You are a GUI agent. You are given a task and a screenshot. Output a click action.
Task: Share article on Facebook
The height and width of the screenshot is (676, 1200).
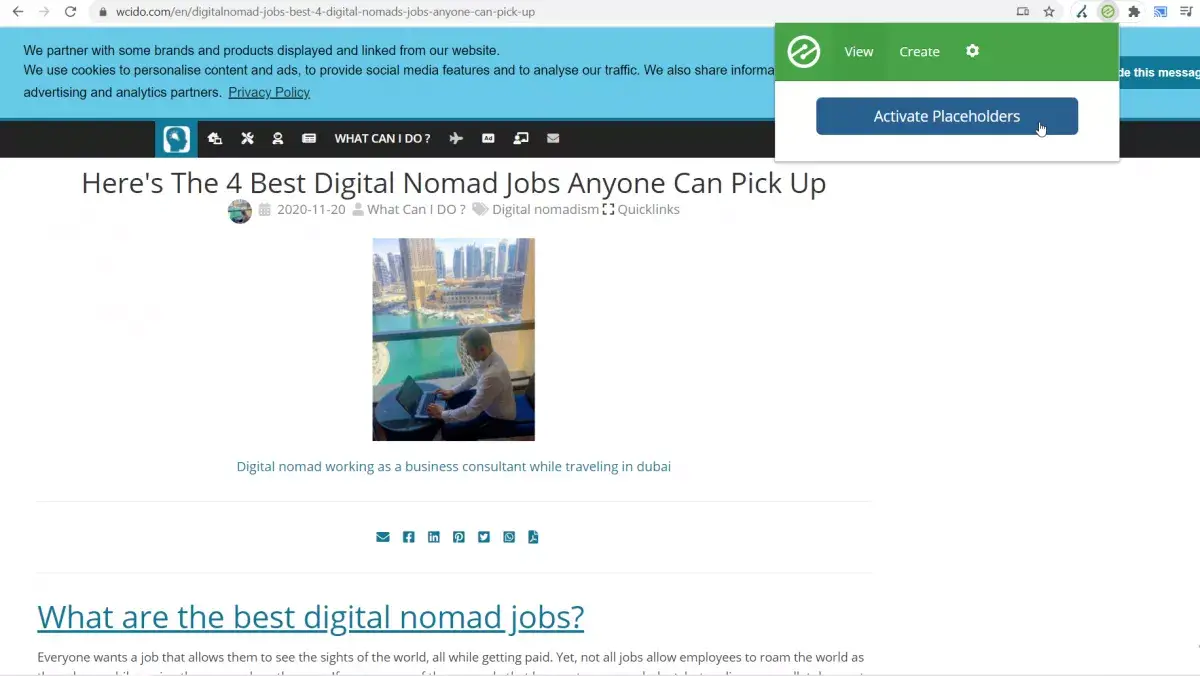click(x=408, y=537)
